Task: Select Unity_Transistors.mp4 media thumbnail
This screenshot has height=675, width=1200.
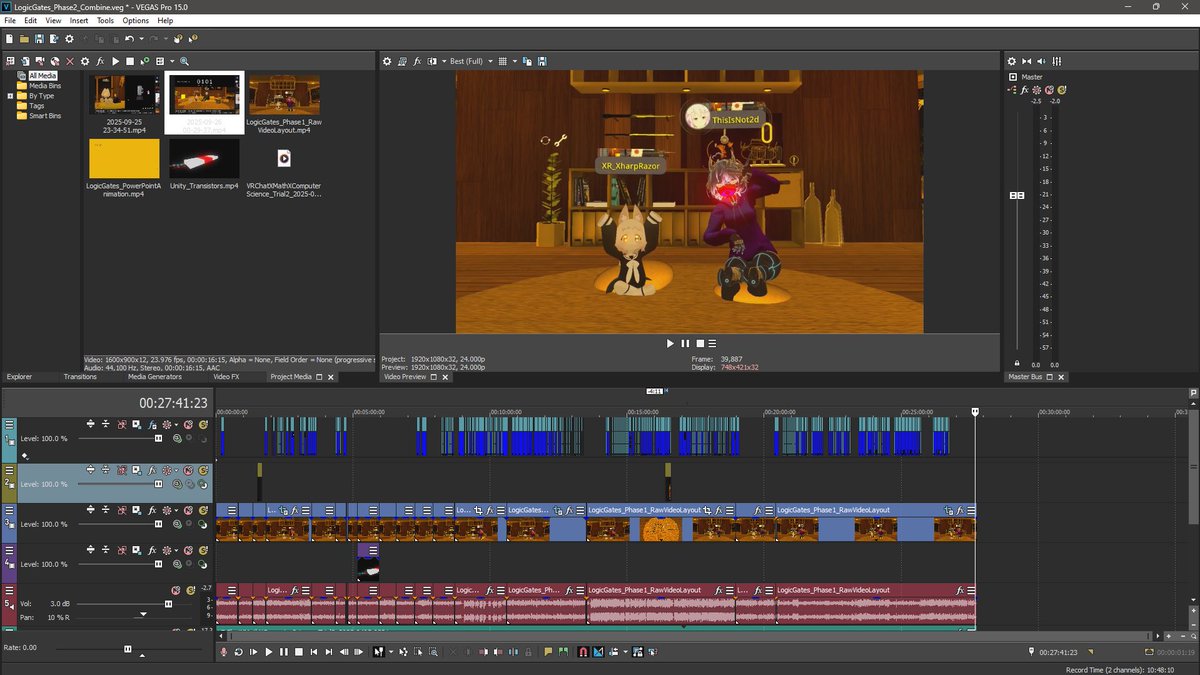Action: coord(204,158)
